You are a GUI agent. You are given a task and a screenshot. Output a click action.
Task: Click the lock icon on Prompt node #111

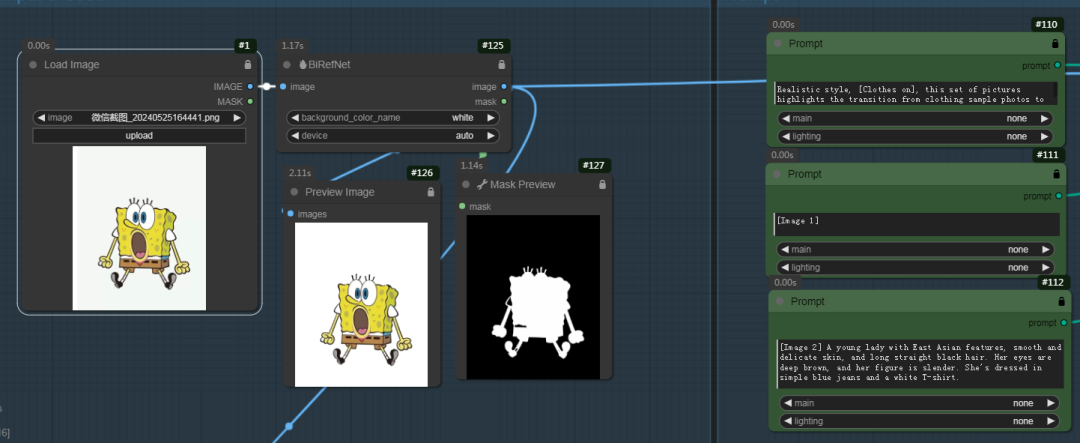1057,174
